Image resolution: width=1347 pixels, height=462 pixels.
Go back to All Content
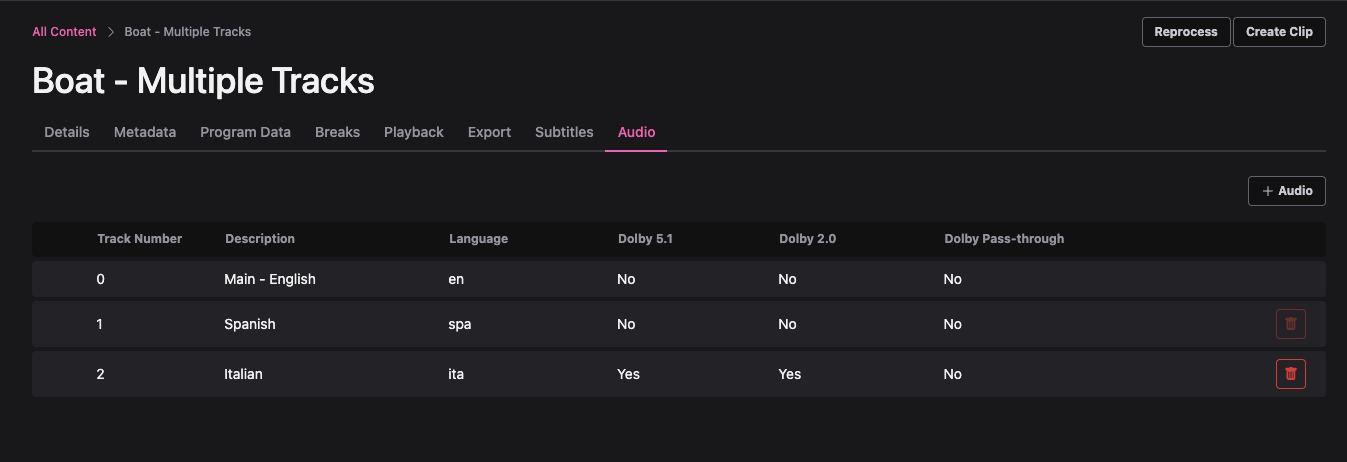64,32
